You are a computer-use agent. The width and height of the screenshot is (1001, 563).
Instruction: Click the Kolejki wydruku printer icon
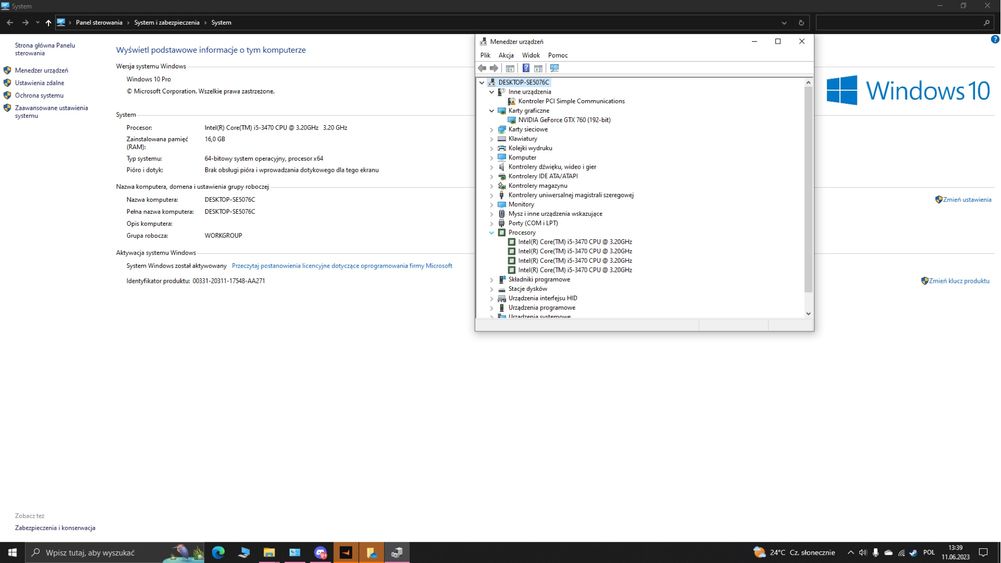(x=502, y=148)
